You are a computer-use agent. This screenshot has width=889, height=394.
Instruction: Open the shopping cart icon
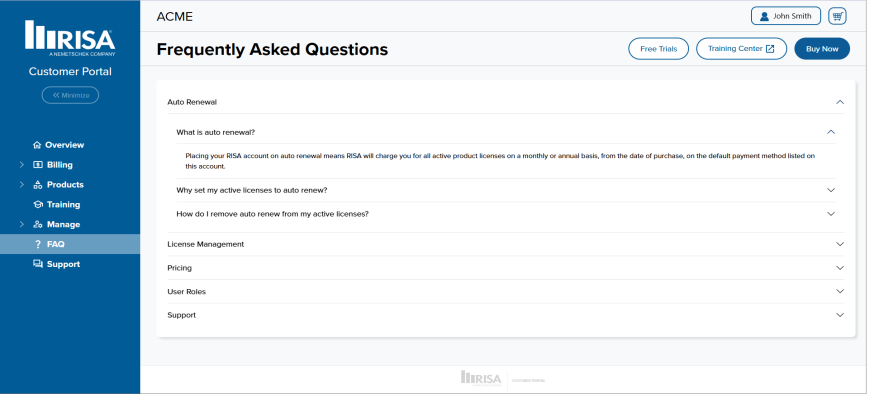(837, 16)
